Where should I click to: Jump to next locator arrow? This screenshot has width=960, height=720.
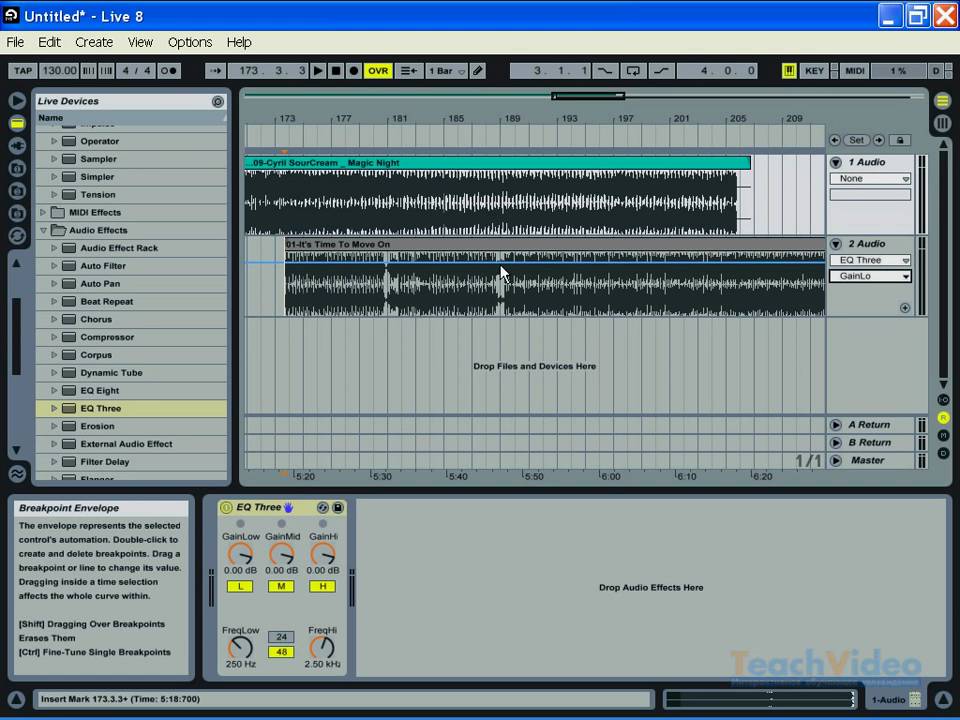(x=879, y=140)
